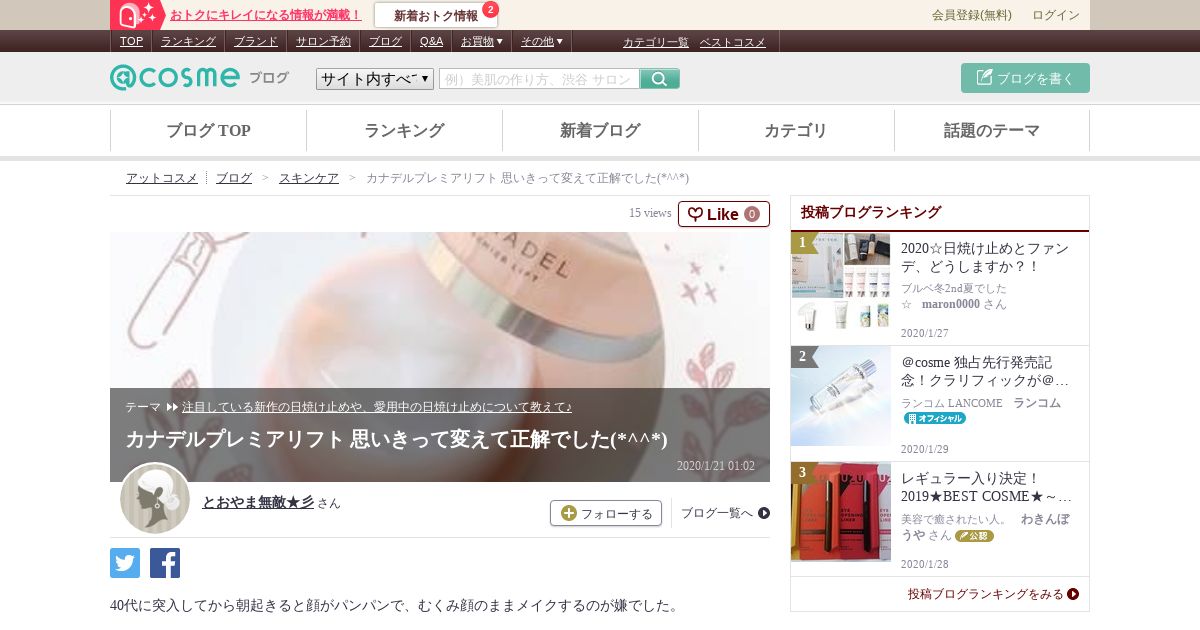Click 投稿ブログランキングをみる link
This screenshot has width=1200, height=630.
993,594
